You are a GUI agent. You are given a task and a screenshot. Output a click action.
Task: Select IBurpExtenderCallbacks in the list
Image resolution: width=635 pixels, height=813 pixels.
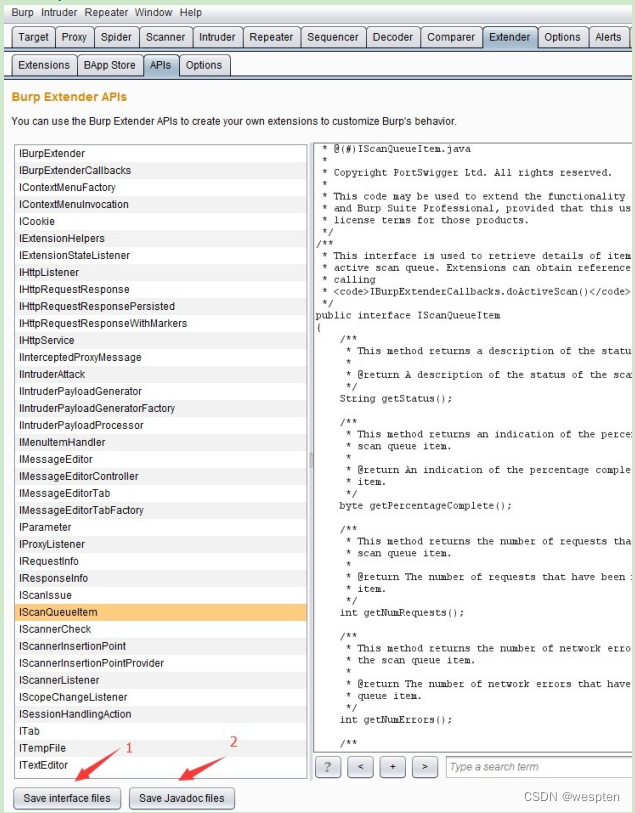(x=161, y=171)
